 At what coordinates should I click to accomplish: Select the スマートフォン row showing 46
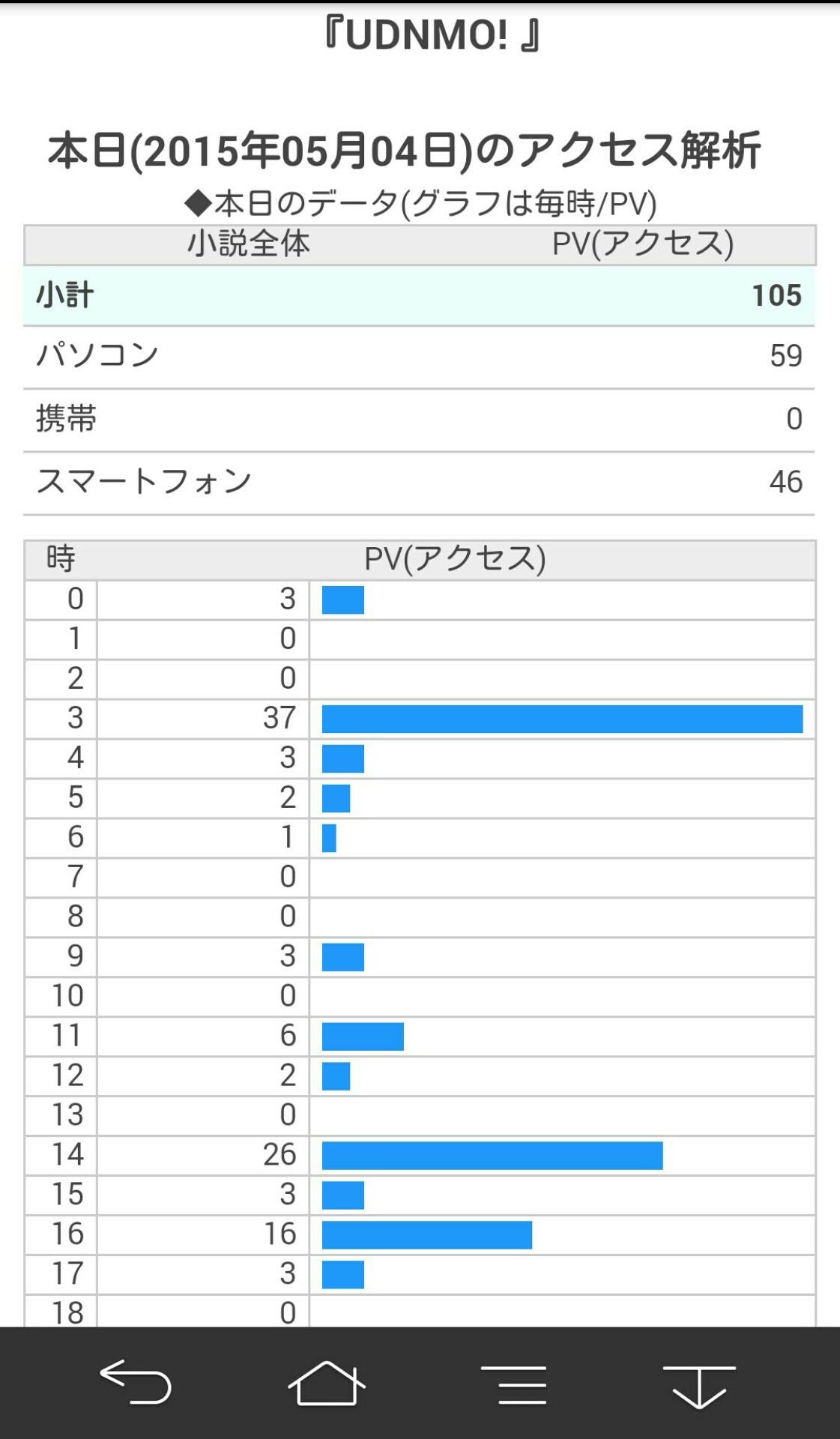pos(419,482)
